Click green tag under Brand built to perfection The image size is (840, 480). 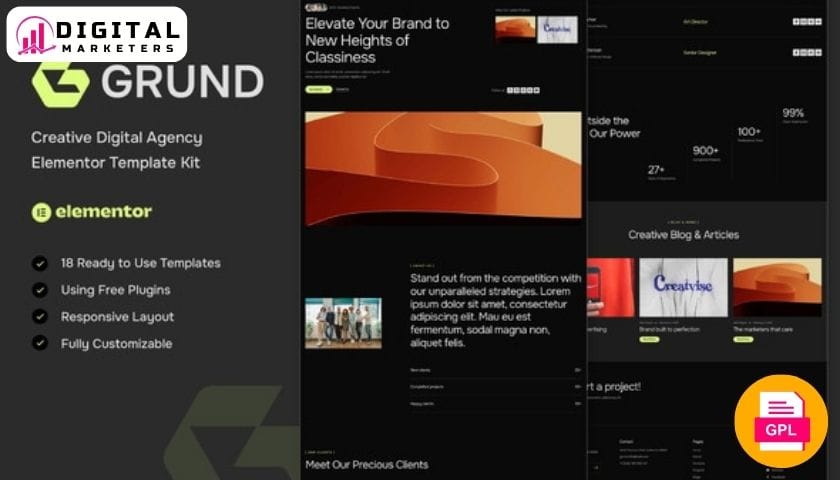(x=649, y=340)
